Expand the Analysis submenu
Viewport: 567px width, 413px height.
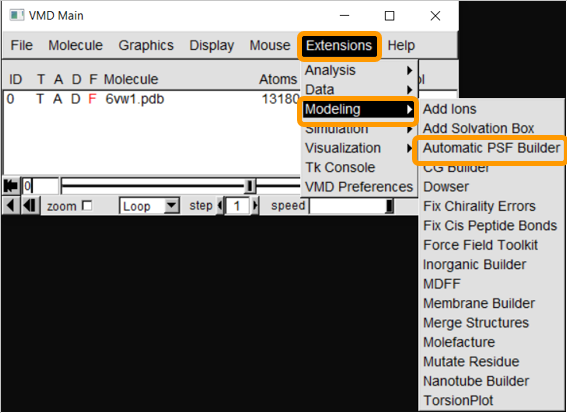[x=359, y=70]
